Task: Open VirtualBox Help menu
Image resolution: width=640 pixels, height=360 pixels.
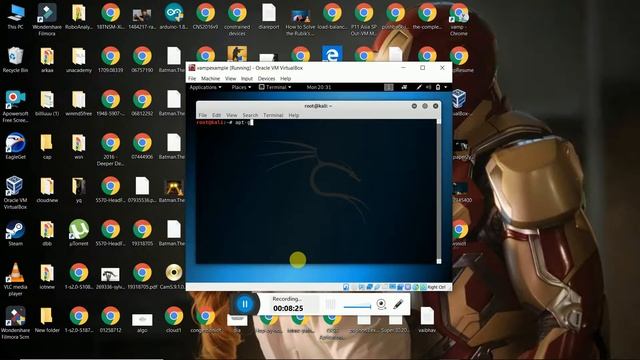Action: [285, 78]
